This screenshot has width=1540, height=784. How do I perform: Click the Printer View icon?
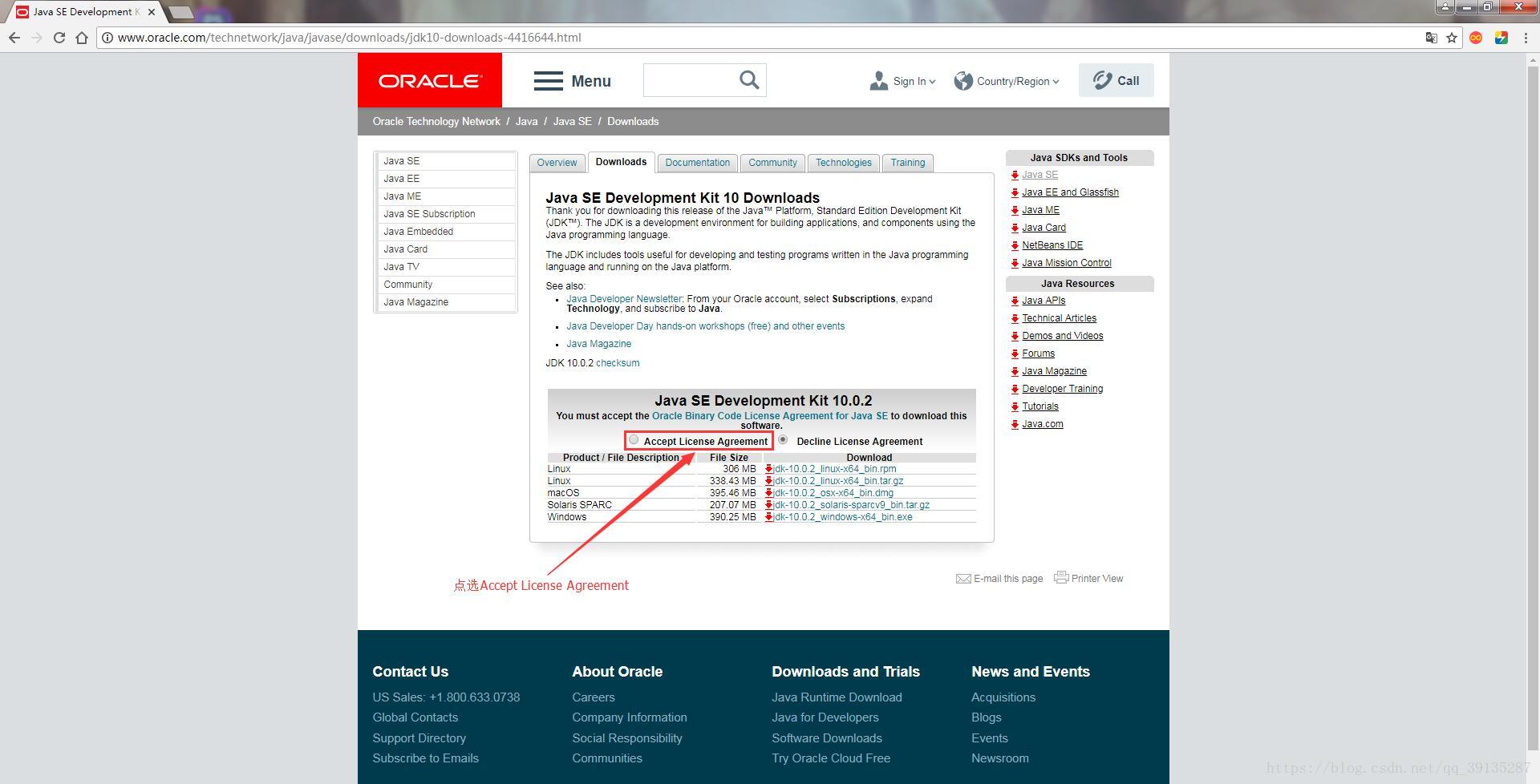pos(1061,577)
